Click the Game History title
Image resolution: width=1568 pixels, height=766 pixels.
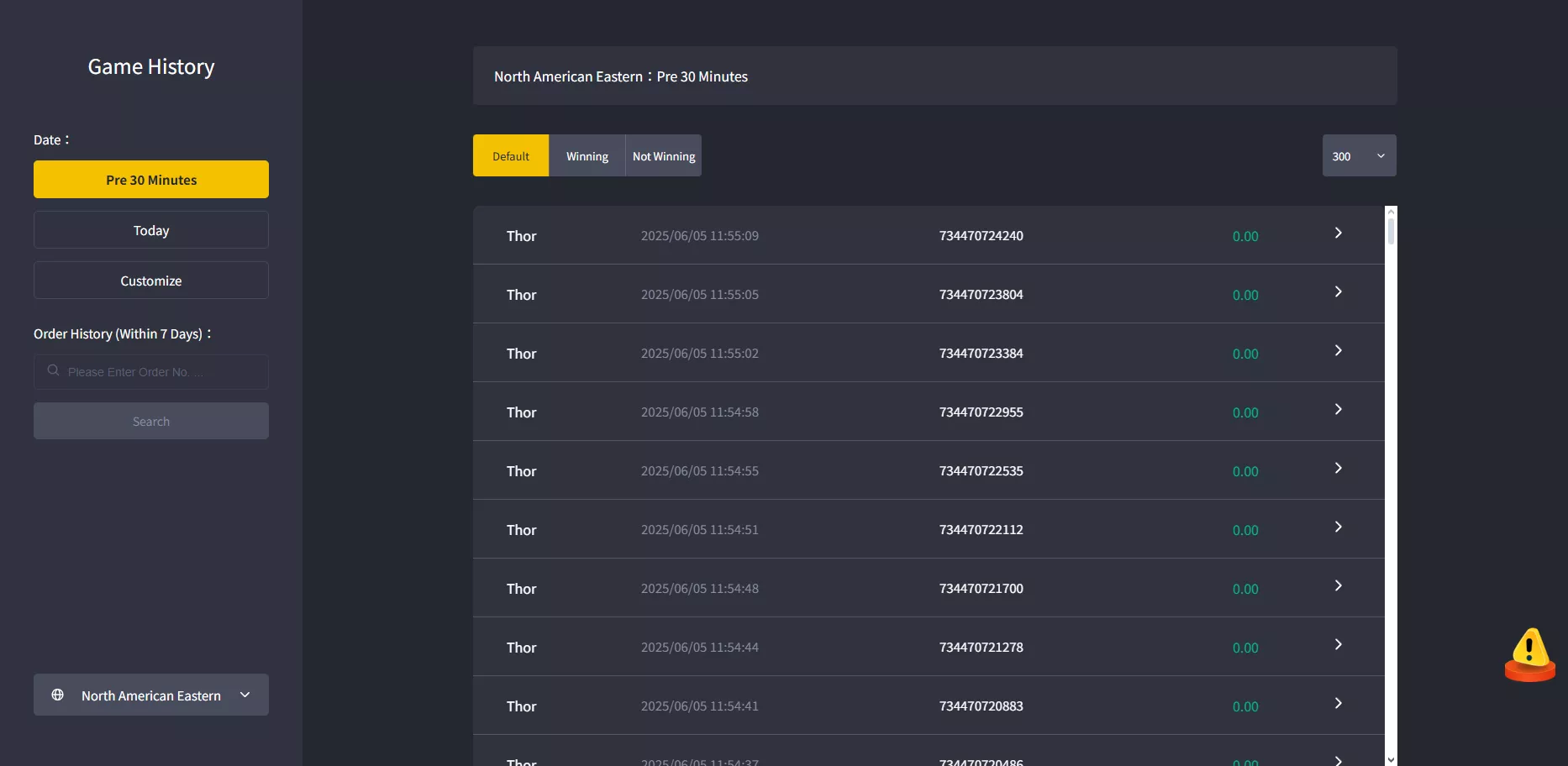(x=151, y=67)
